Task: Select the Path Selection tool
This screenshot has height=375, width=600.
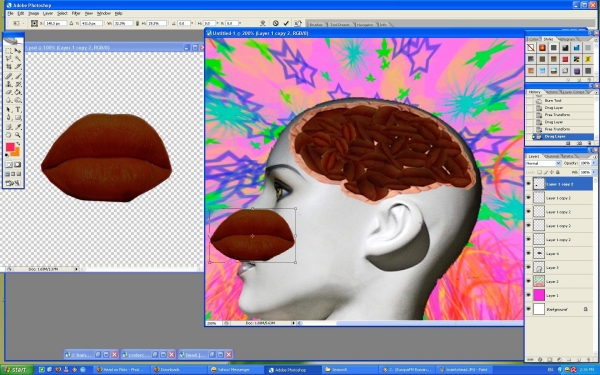Action: (9, 109)
